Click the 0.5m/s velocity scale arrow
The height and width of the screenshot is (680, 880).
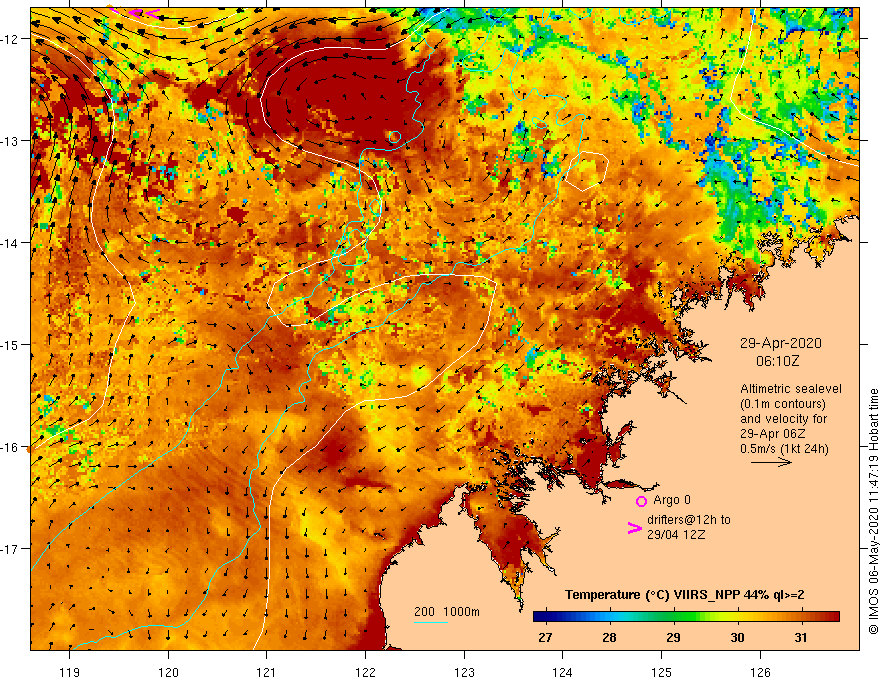click(772, 462)
